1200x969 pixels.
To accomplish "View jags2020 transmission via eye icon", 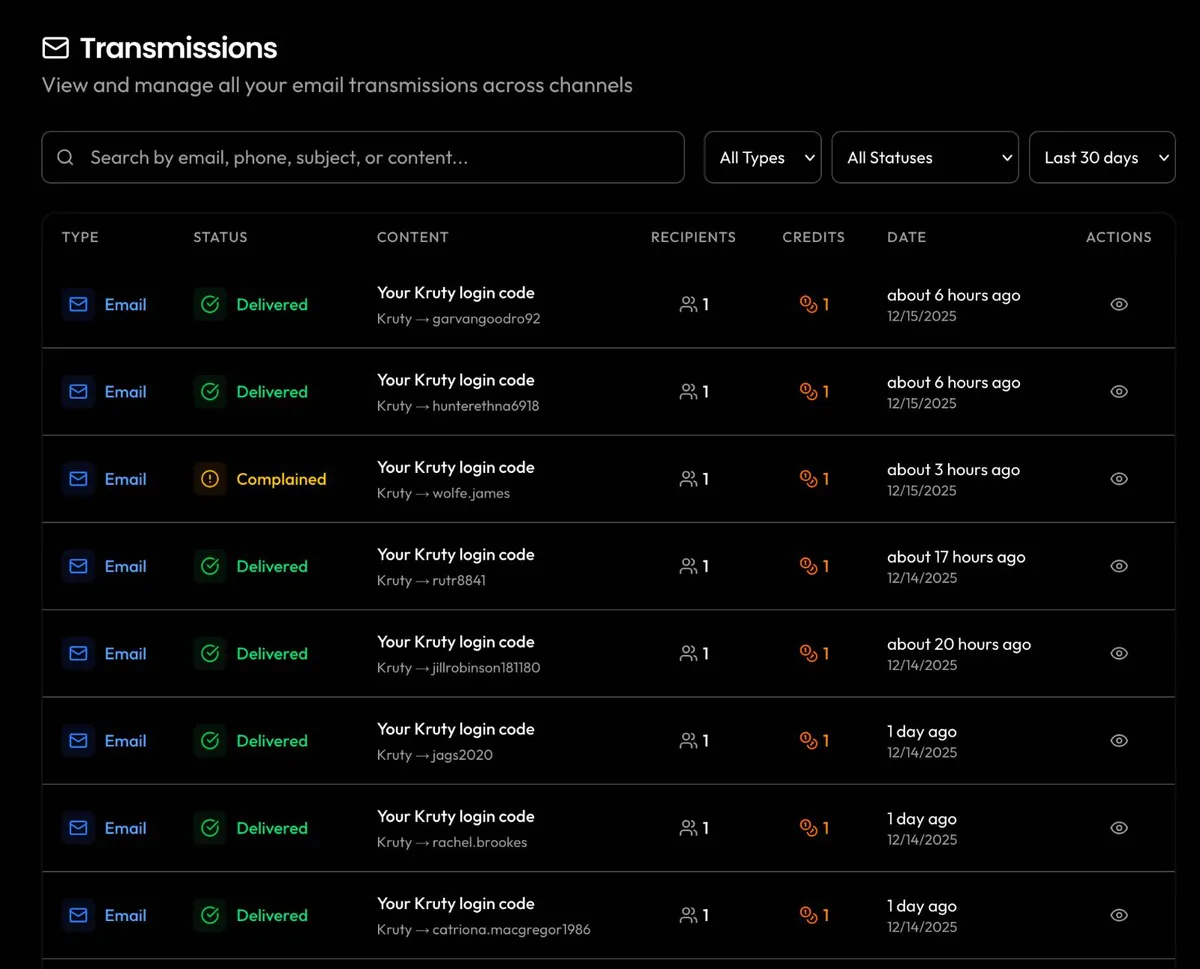I will (1119, 741).
